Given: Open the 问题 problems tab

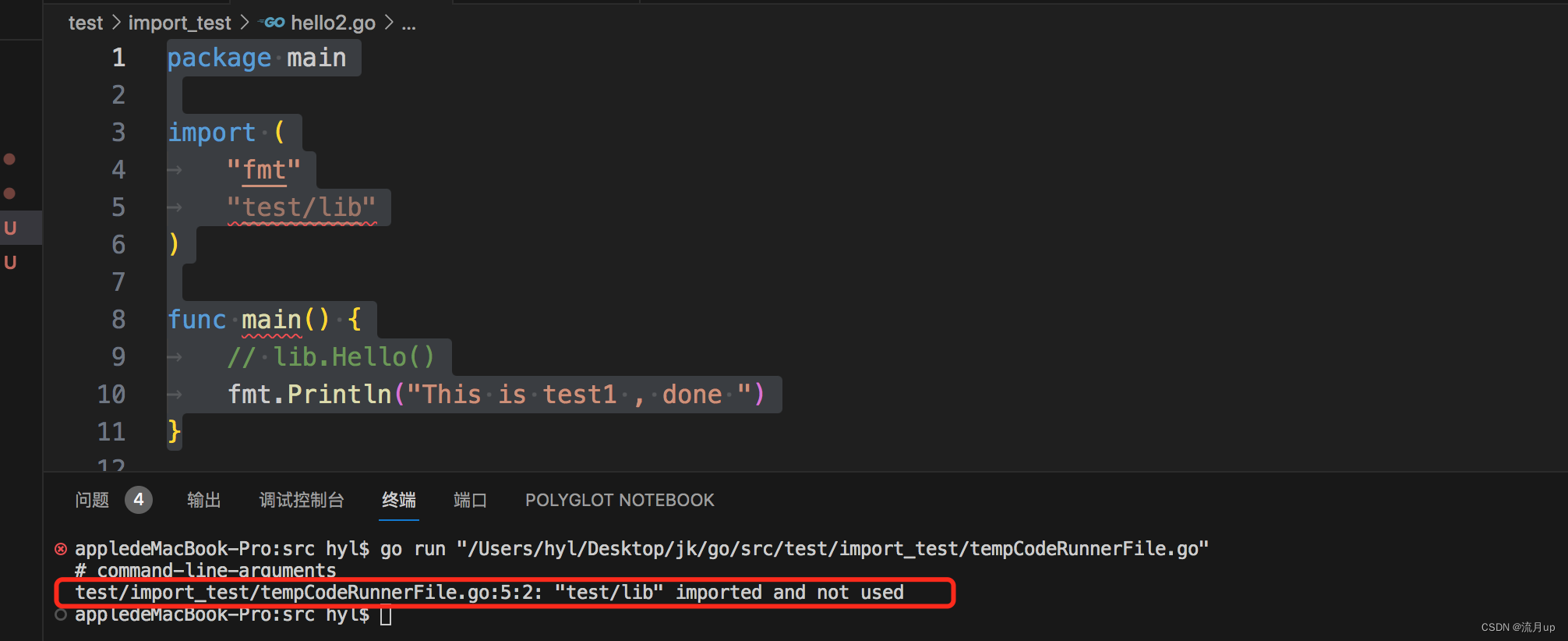Looking at the screenshot, I should click(92, 500).
